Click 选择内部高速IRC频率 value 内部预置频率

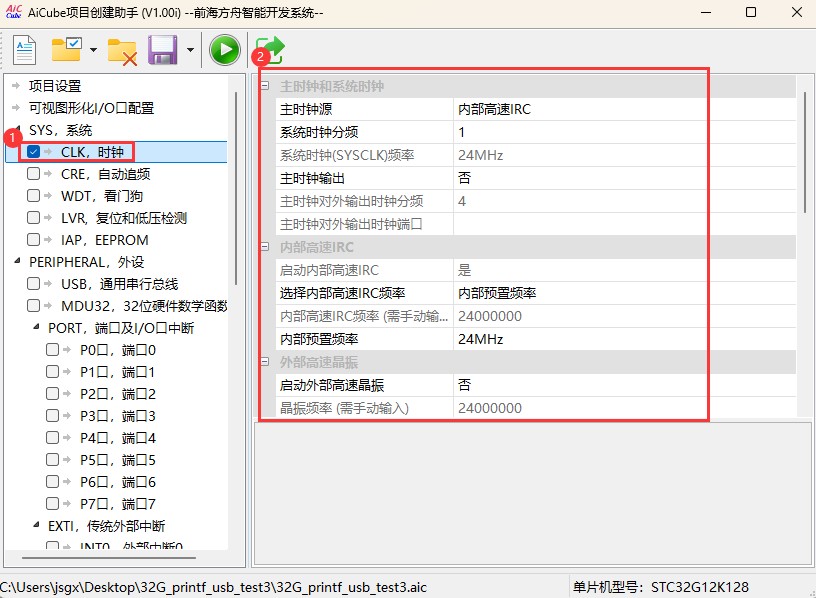pos(624,293)
